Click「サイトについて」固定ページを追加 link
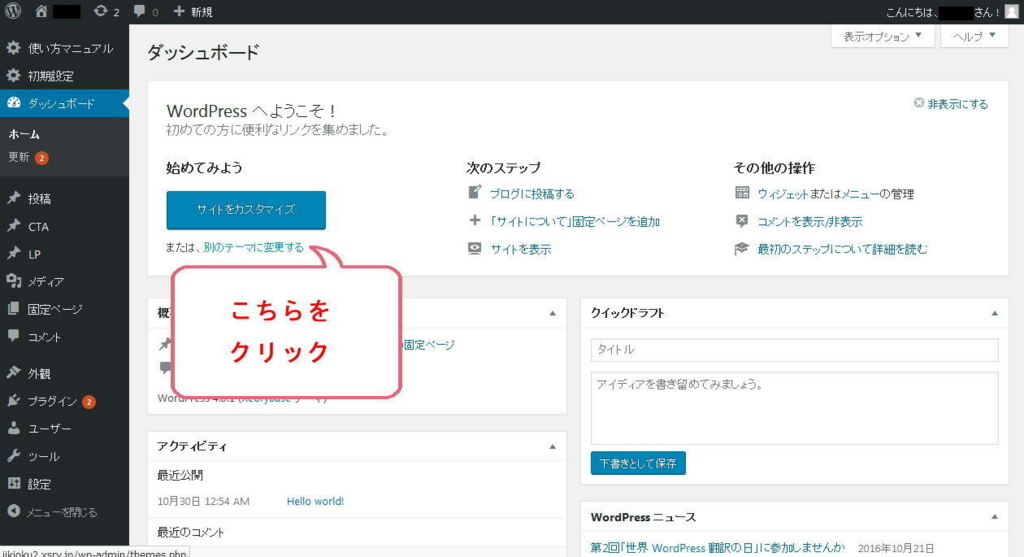The width and height of the screenshot is (1024, 557). 575,221
